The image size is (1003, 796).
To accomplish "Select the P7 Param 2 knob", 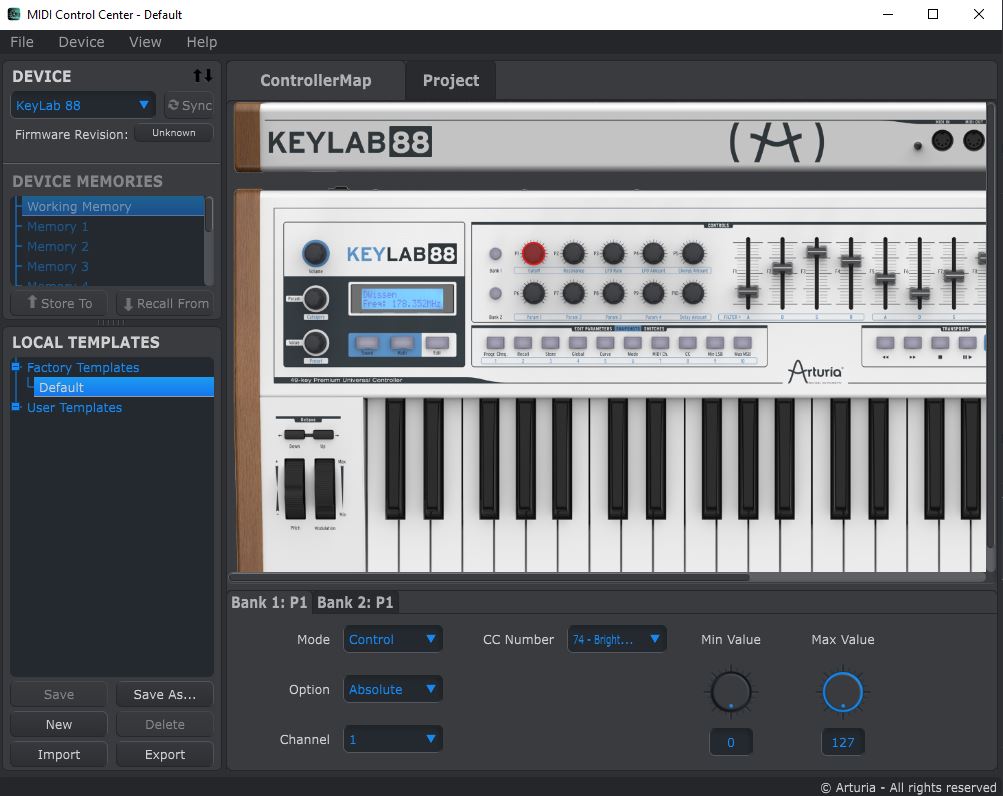I will tap(573, 293).
